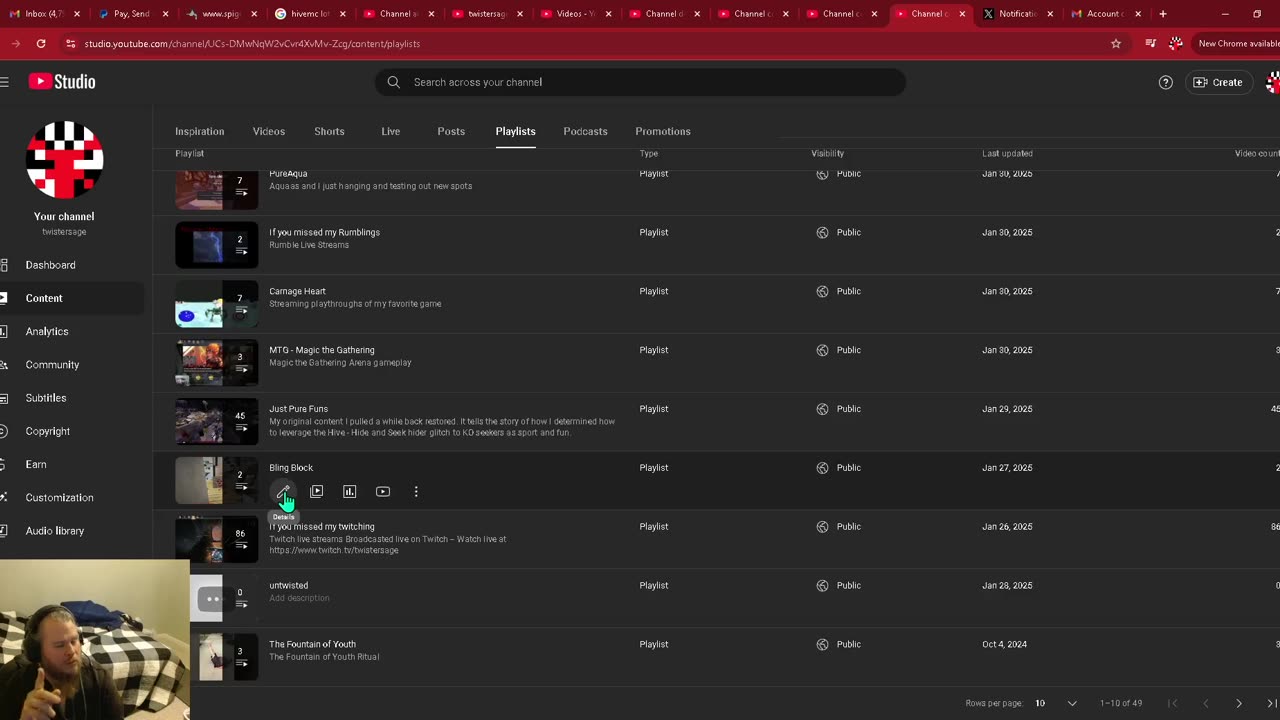The height and width of the screenshot is (720, 1280).
Task: Click Carnage Heart playlist title
Action: (297, 291)
